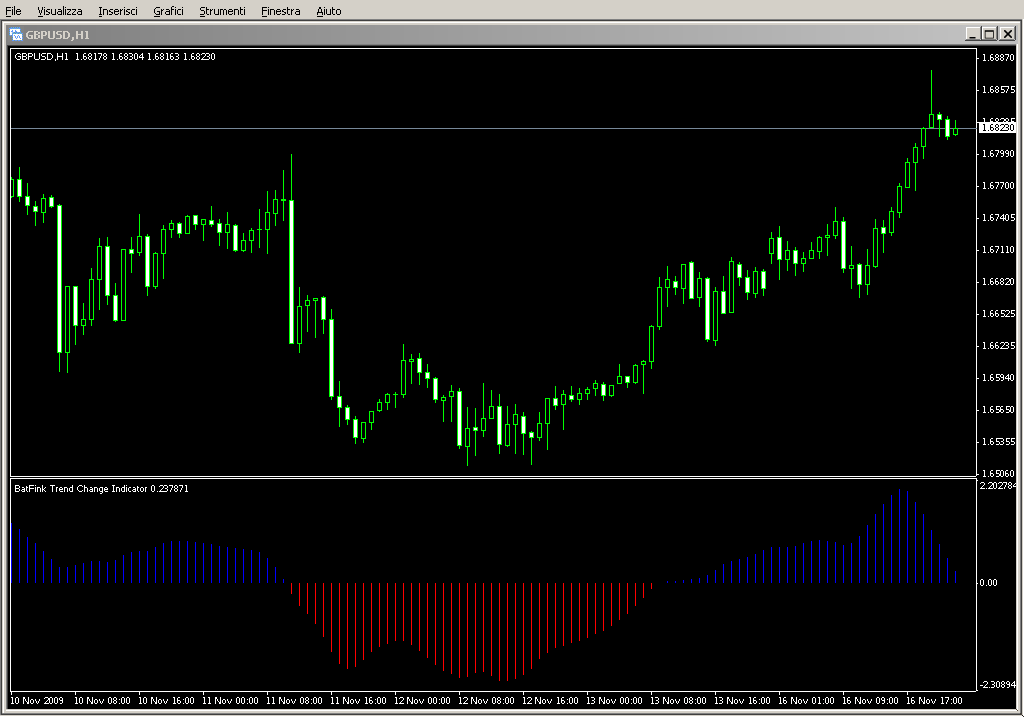Click the 13 Nov 16:00 time label

[742, 701]
